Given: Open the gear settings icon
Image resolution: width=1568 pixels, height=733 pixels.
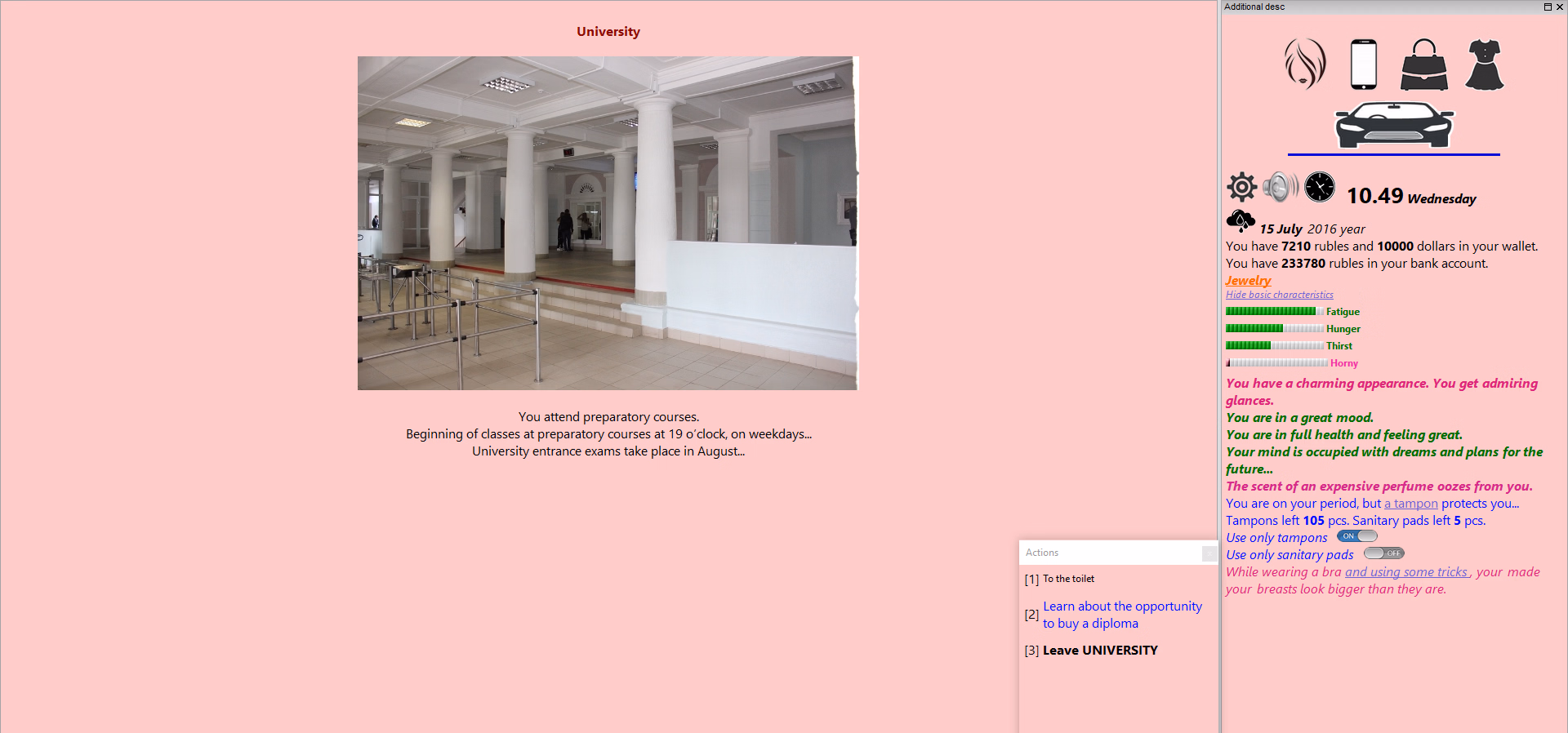Looking at the screenshot, I should [1242, 187].
